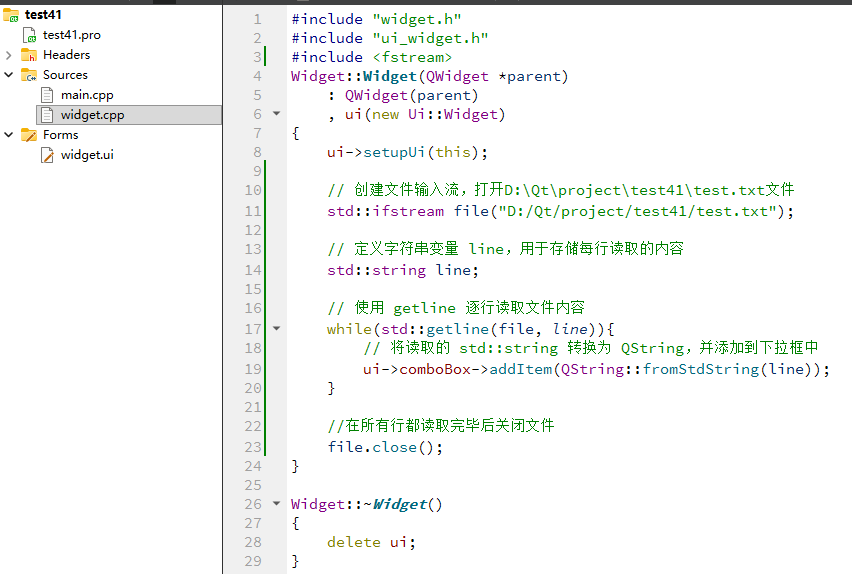Viewport: 852px width, 574px height.
Task: Select test41 project root in tree
Action: (x=43, y=15)
